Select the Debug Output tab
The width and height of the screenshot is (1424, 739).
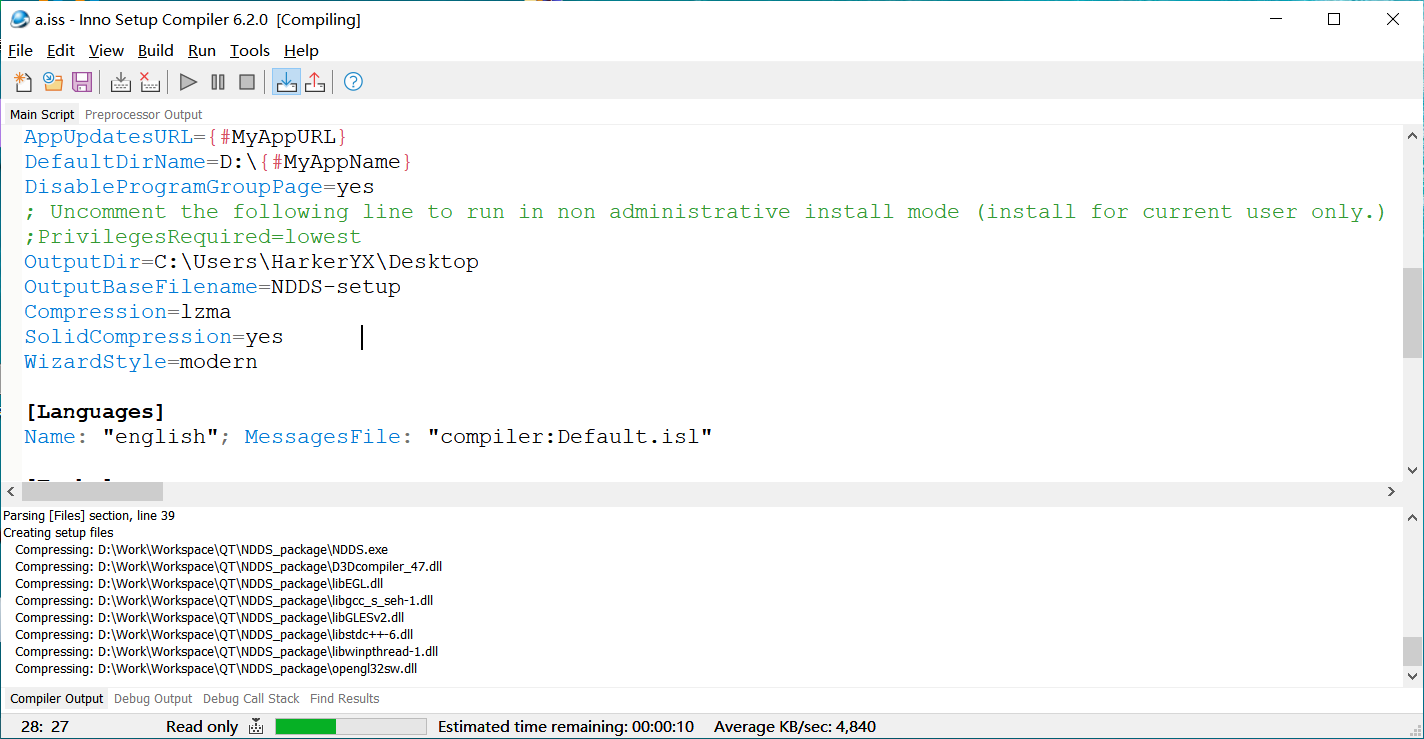tap(153, 699)
